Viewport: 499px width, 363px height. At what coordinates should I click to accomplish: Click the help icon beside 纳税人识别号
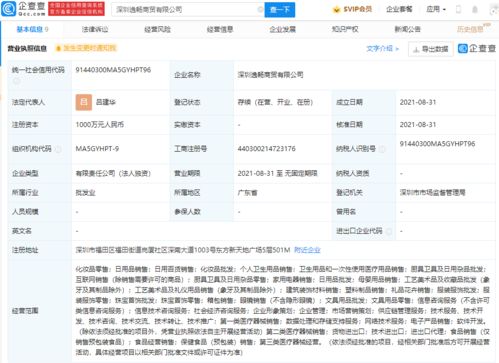(x=382, y=149)
